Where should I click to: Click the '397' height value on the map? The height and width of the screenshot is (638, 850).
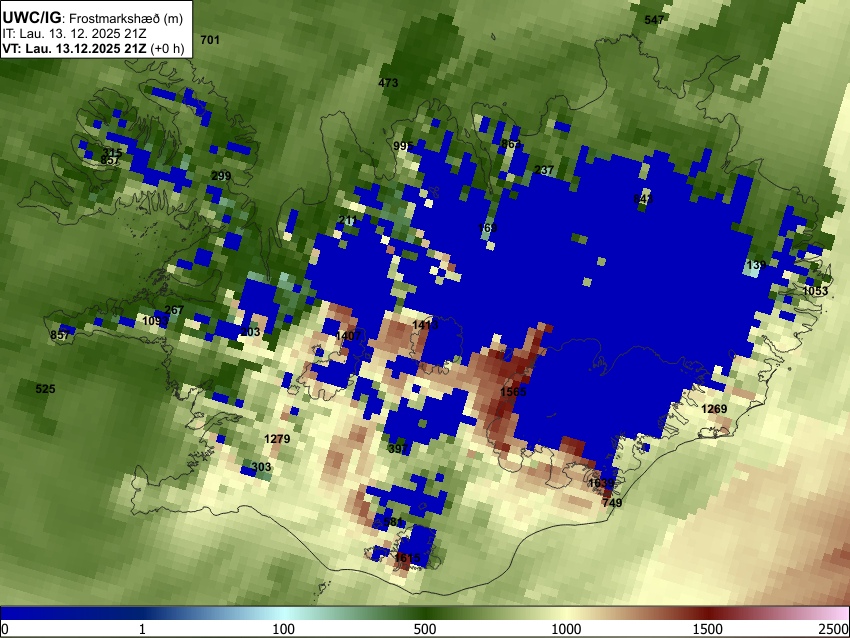(x=398, y=449)
